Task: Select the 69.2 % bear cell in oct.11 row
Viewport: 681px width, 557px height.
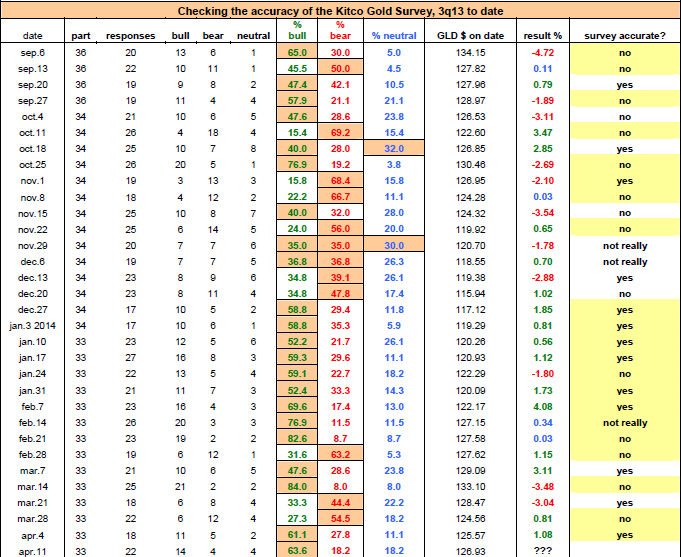Action: [340, 133]
